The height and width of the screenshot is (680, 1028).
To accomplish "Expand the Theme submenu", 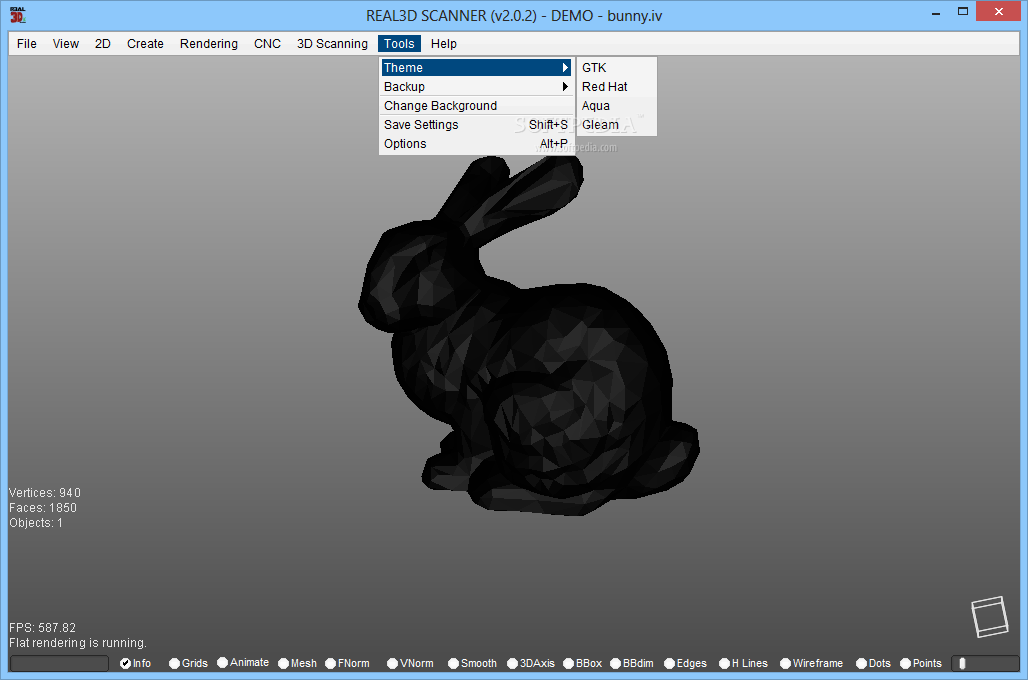I will click(x=477, y=68).
